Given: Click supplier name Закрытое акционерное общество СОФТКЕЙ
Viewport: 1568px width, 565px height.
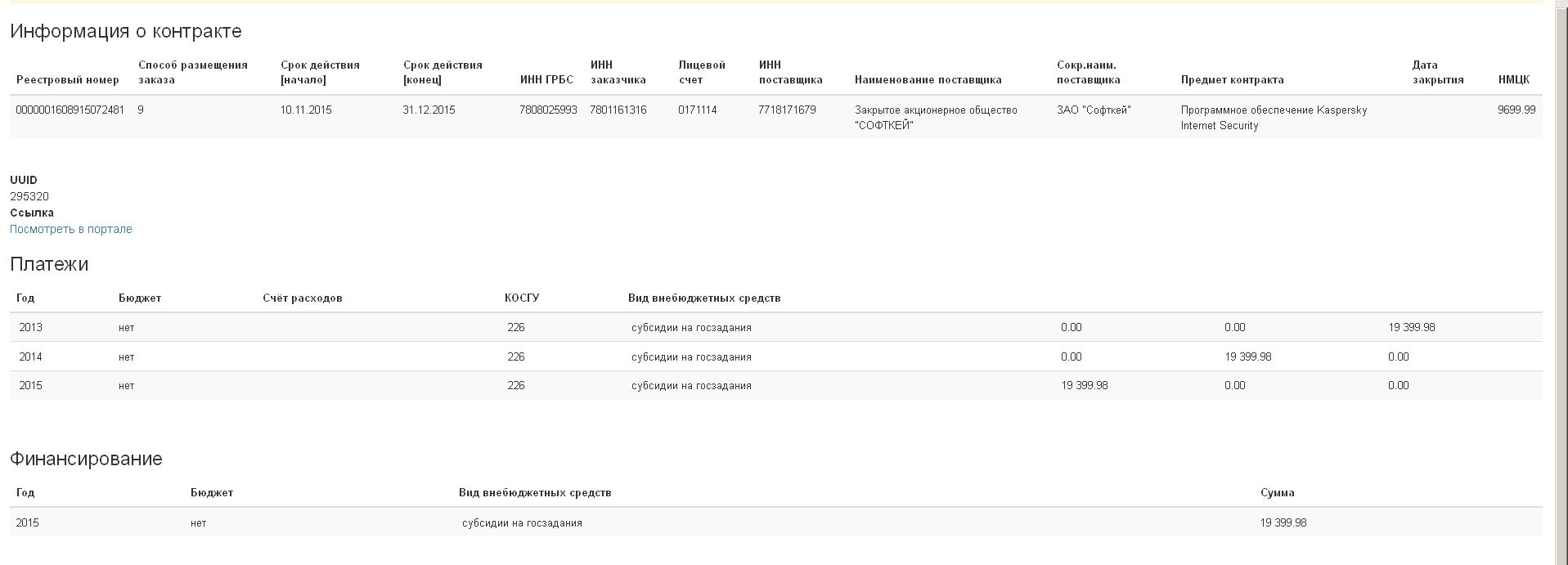Looking at the screenshot, I should coord(936,118).
